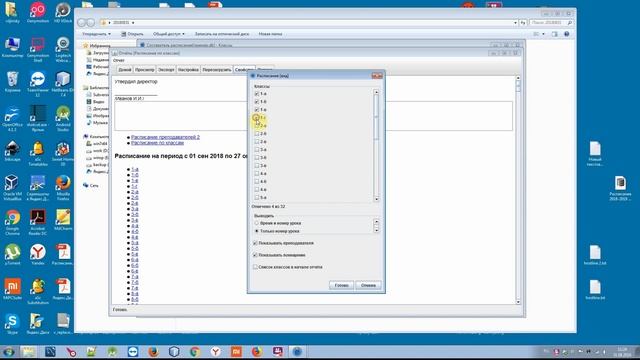
Task: Open Genymotion desktop shortcut
Action: [38, 12]
